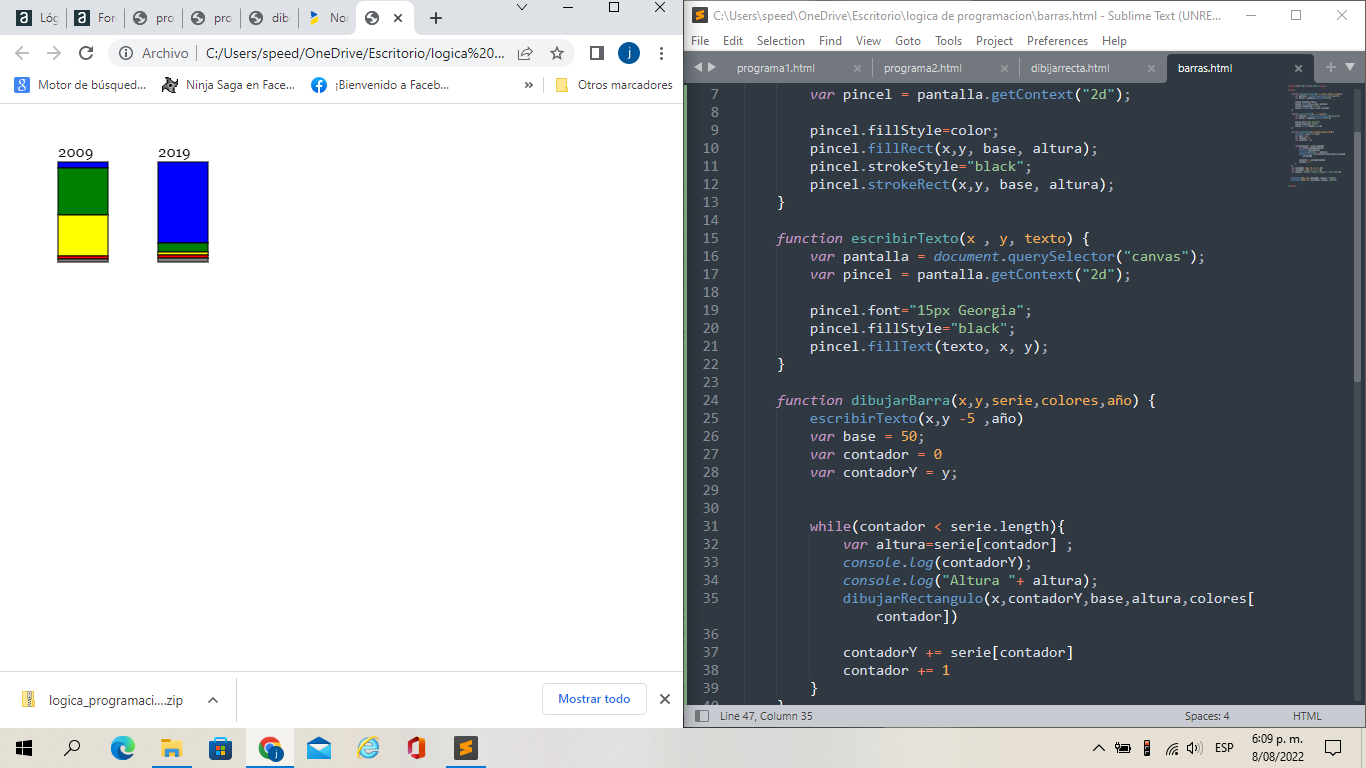Click the large green segment of the 2009 bar
This screenshot has height=768, width=1366.
coord(83,192)
